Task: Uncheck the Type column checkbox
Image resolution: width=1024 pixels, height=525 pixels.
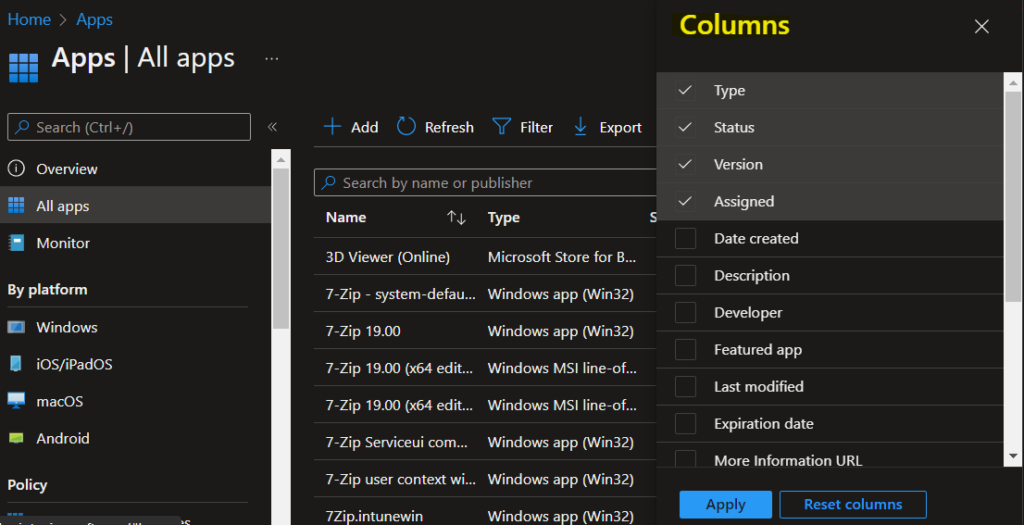Action: point(685,90)
